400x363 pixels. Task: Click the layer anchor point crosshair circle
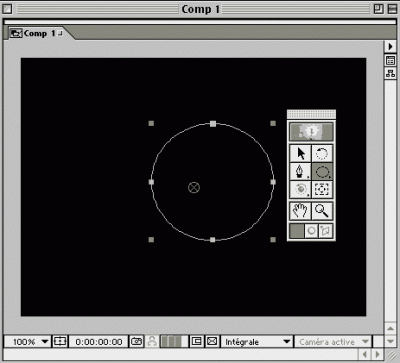point(194,187)
